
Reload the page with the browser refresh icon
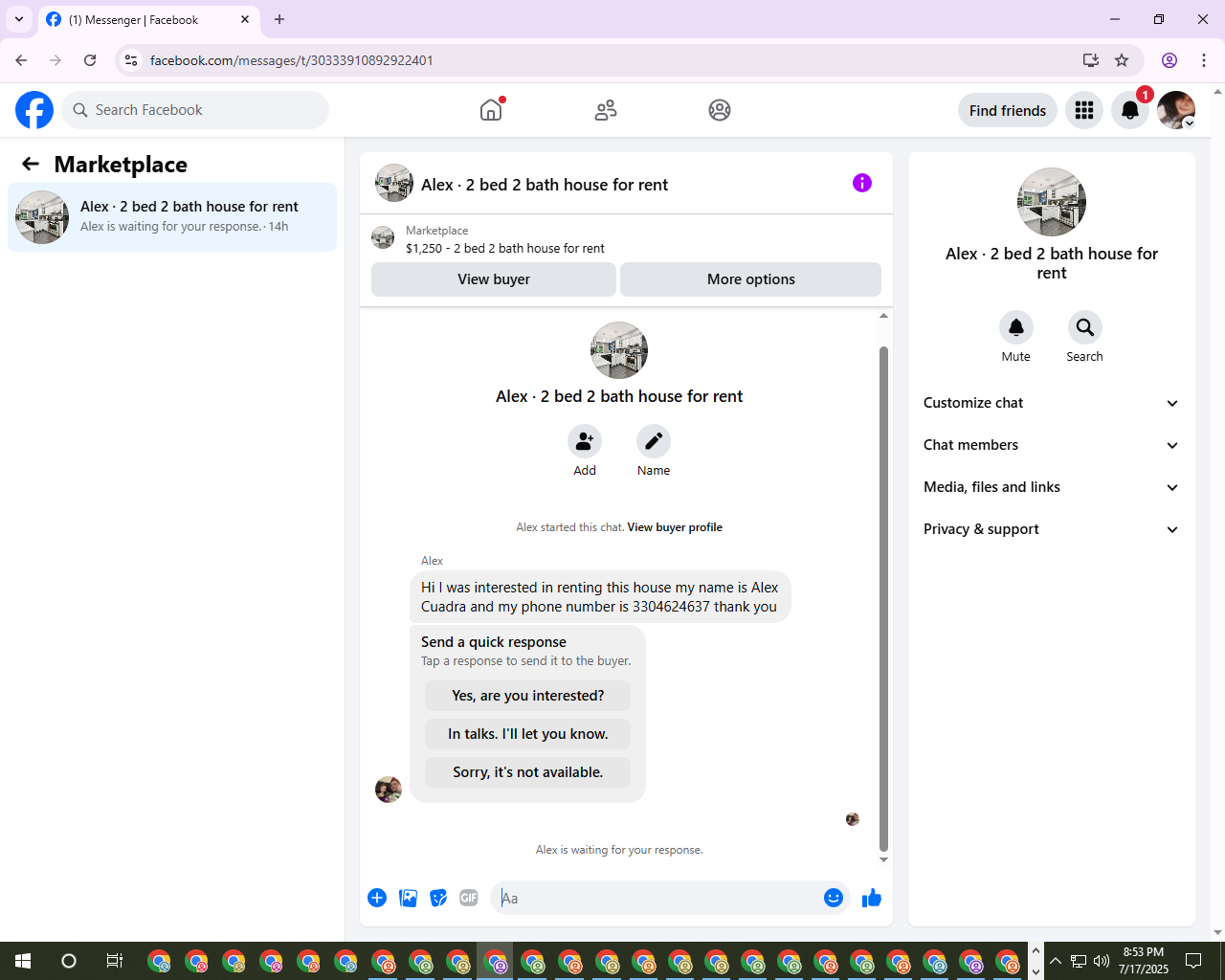[90, 60]
